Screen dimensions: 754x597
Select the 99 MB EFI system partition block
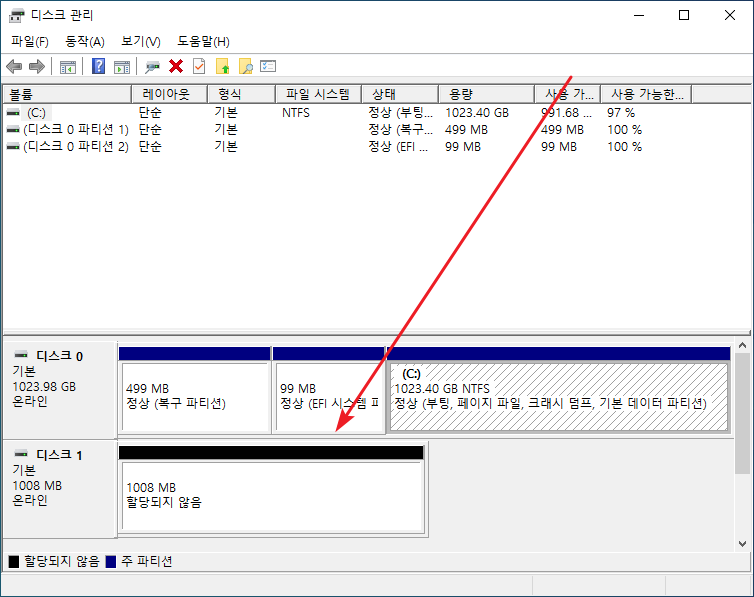coord(328,390)
